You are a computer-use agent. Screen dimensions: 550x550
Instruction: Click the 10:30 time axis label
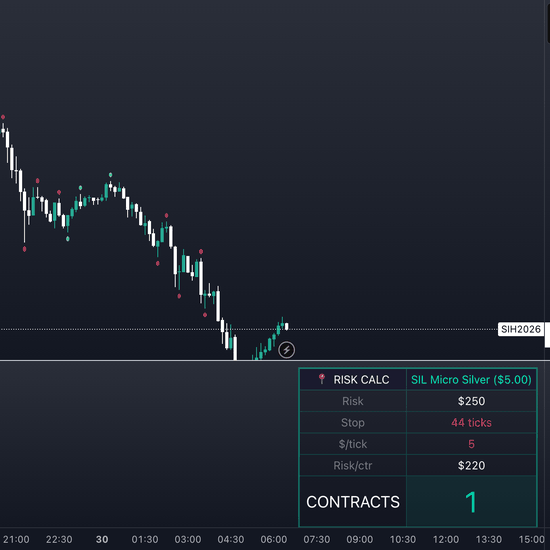[x=403, y=539]
